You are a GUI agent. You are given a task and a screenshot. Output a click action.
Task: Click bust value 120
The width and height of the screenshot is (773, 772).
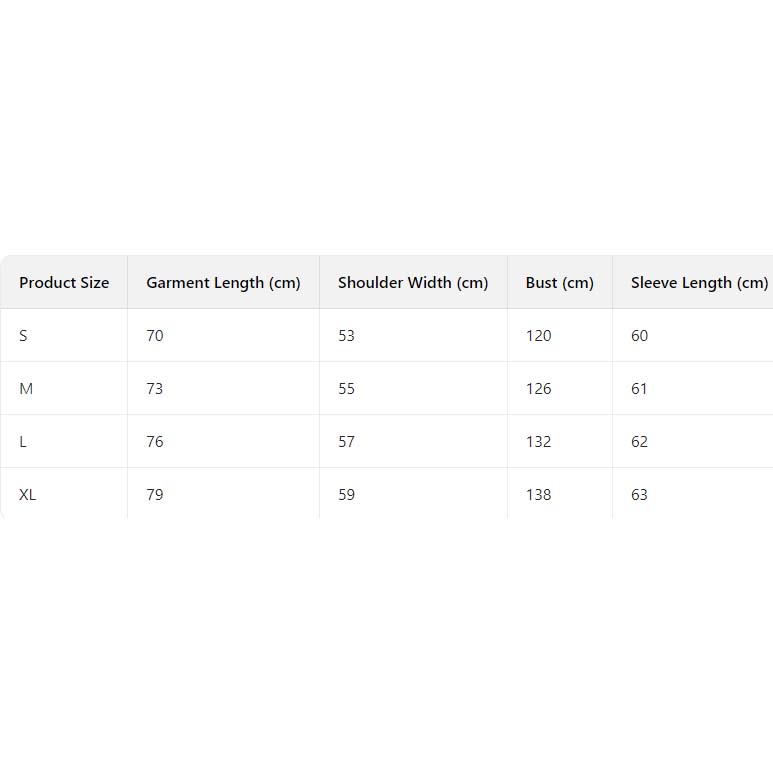pos(538,336)
